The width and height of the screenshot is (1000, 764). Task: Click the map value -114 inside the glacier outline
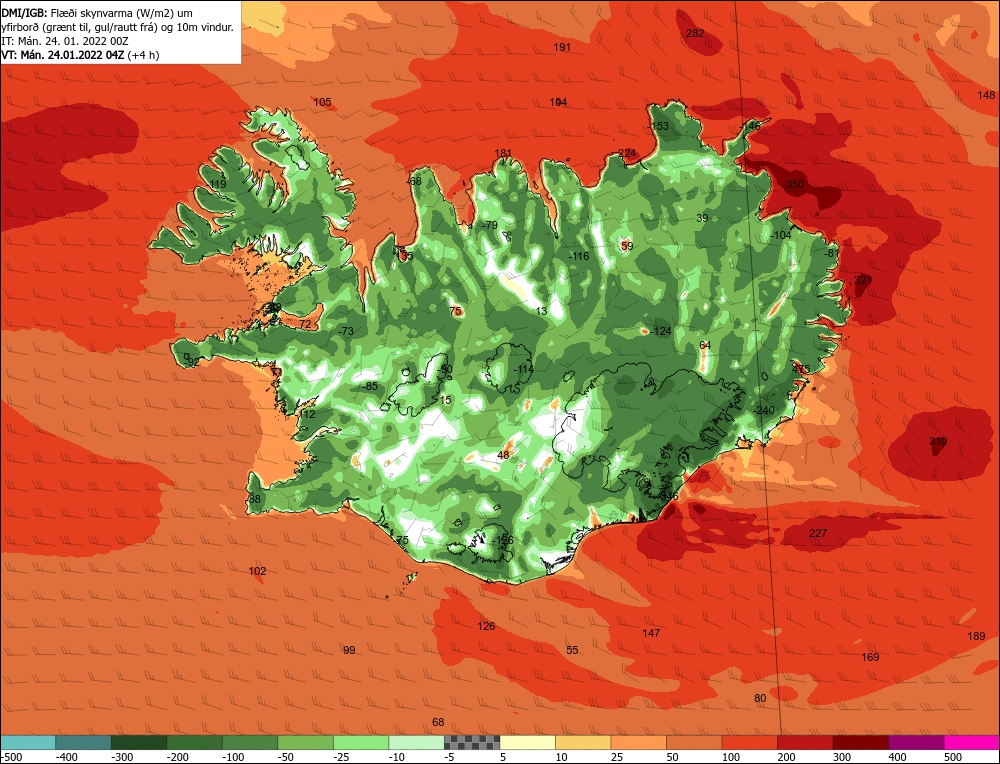pyautogui.click(x=524, y=369)
